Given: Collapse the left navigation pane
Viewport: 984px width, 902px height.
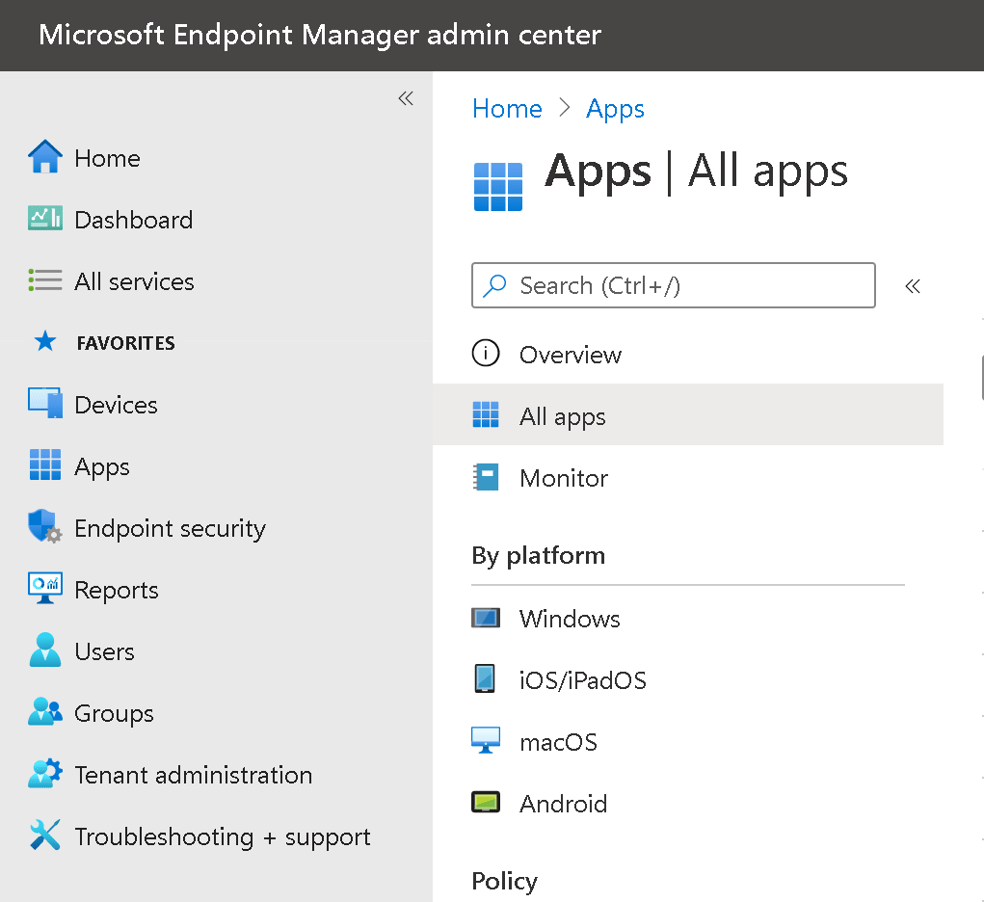Looking at the screenshot, I should tap(406, 98).
